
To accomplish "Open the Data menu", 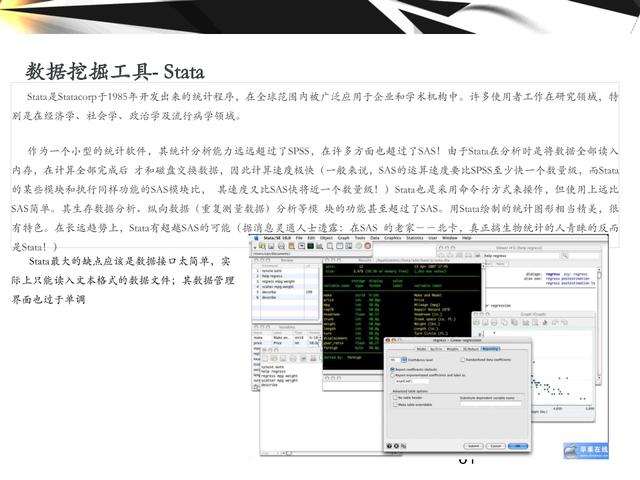I will pos(375,238).
